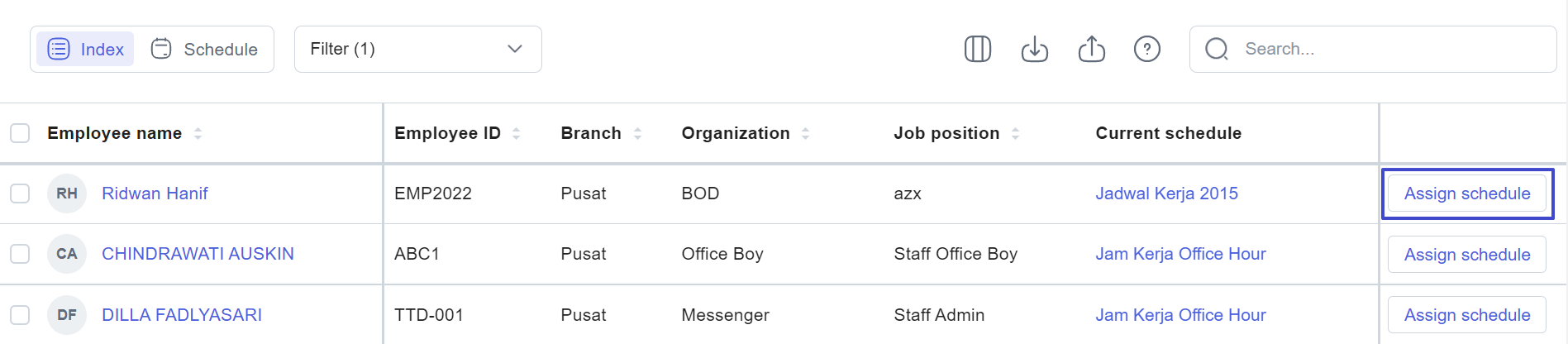Viewport: 1568px width, 344px height.
Task: Sort the Organization column
Action: tap(805, 133)
